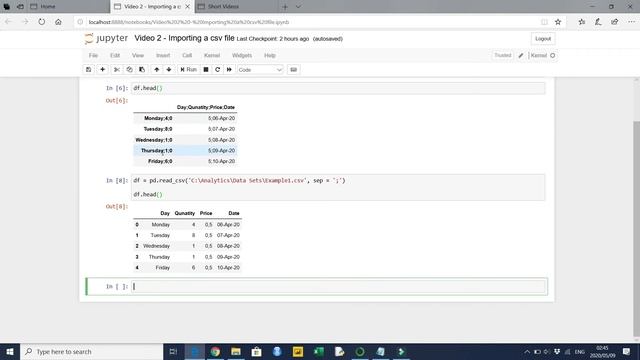This screenshot has width=640, height=360.
Task: Click the Type here to search box
Action: (x=91, y=351)
